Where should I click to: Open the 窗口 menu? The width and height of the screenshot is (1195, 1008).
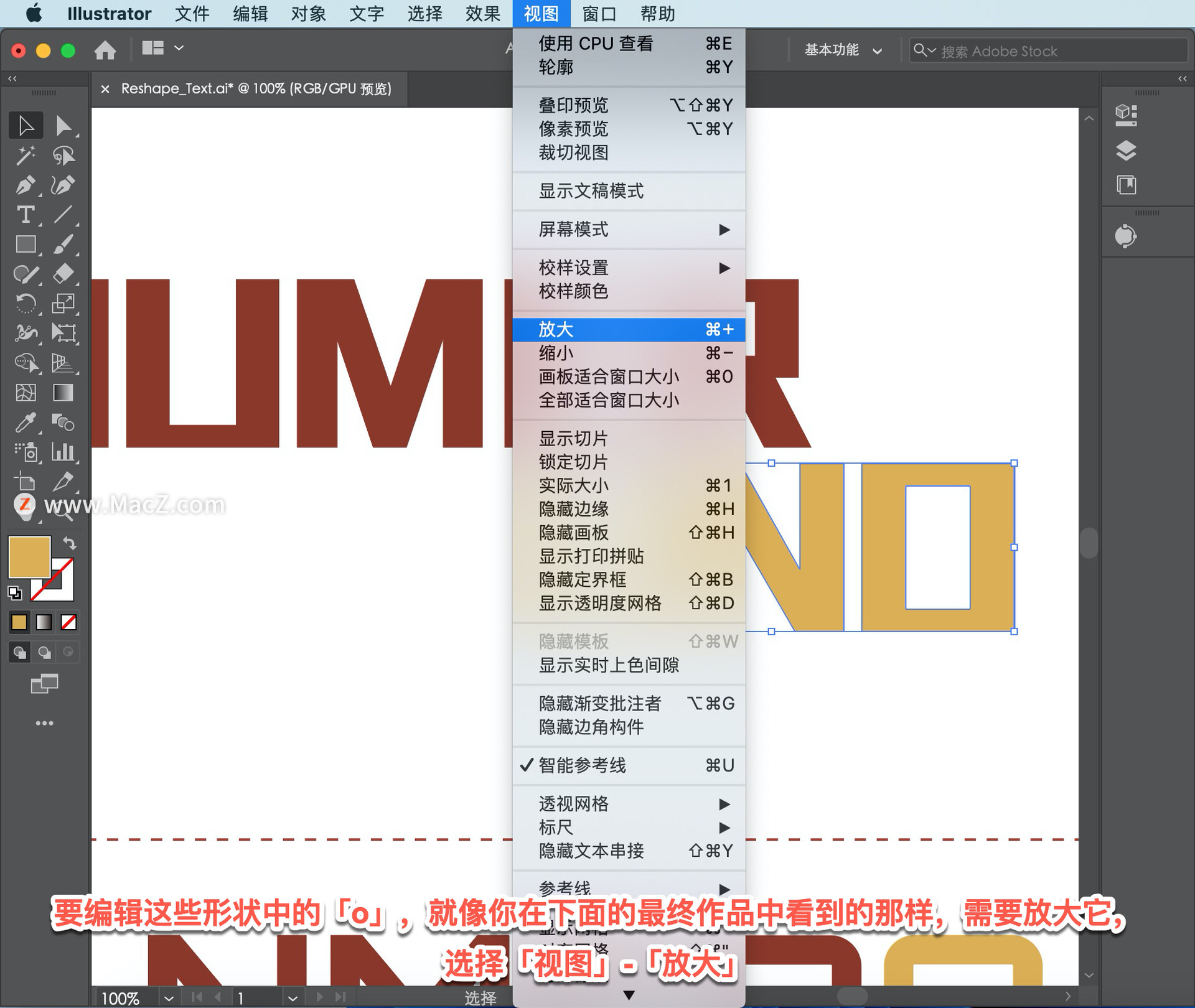(x=599, y=14)
